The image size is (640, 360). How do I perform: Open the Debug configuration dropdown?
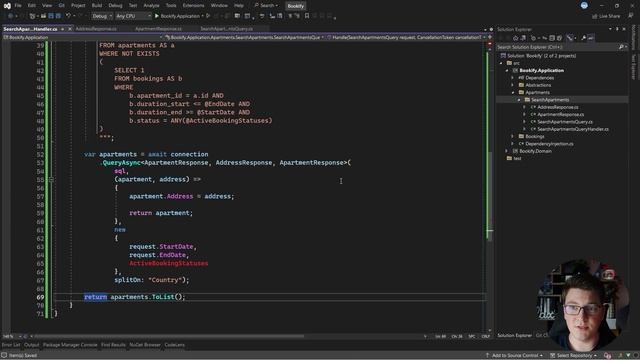[x=102, y=16]
